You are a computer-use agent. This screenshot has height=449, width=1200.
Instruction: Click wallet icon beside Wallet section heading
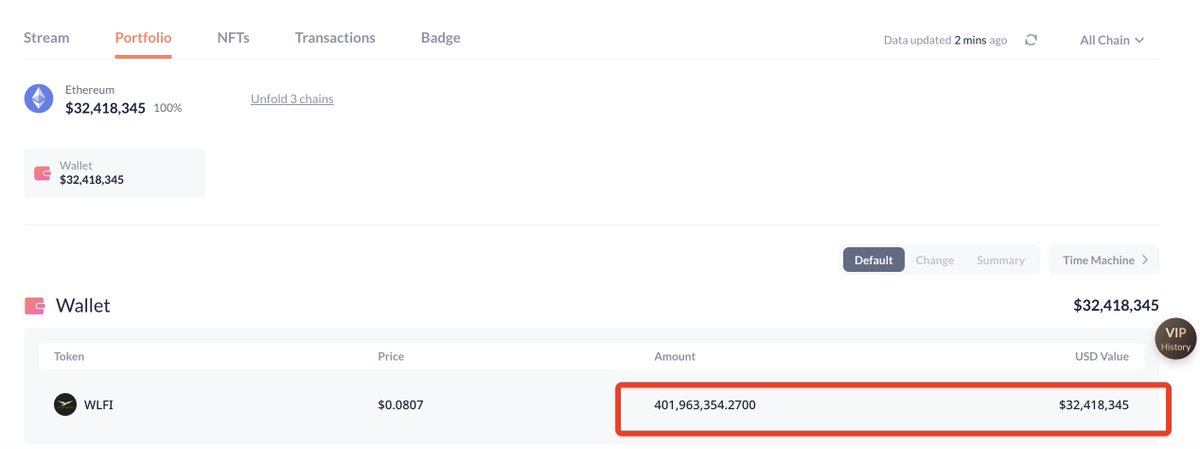tap(35, 306)
